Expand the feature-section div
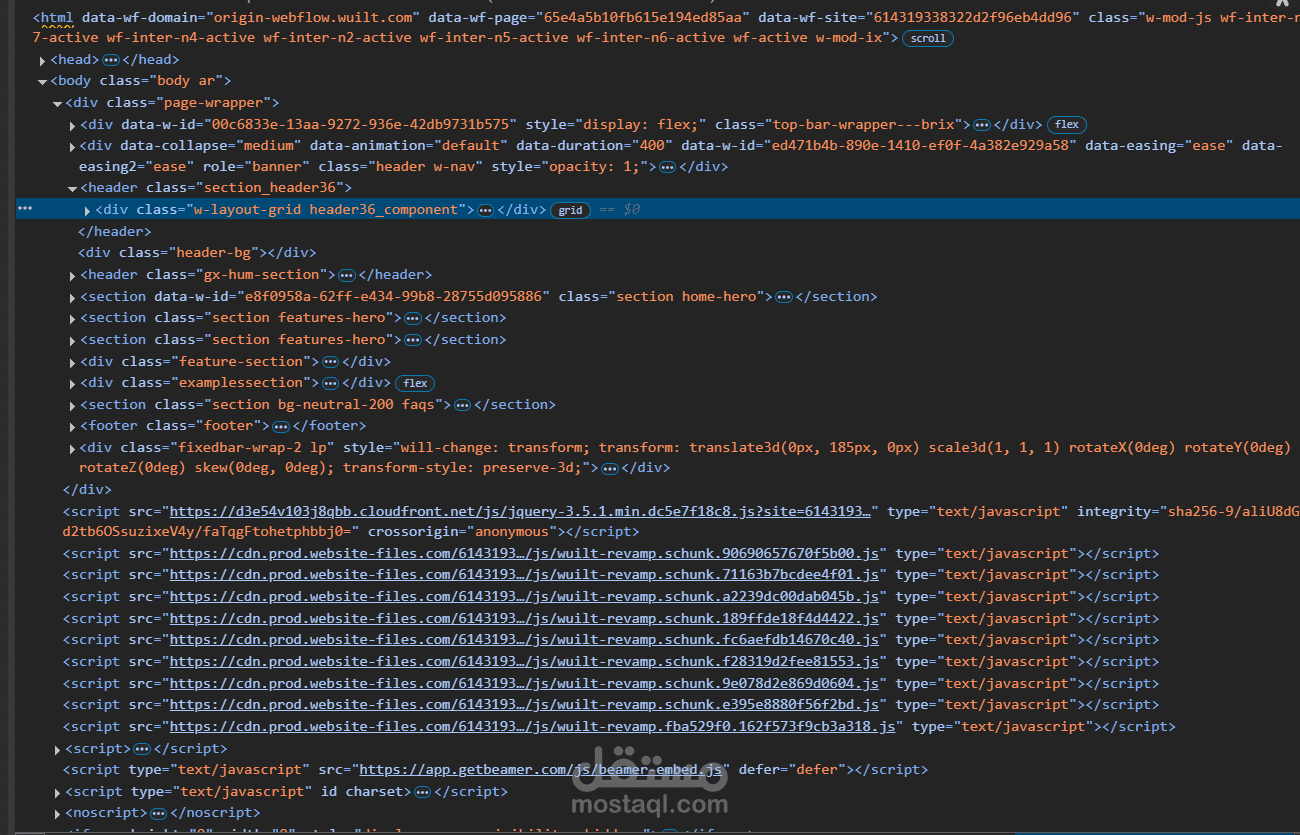The height and width of the screenshot is (835, 1300). (x=73, y=362)
